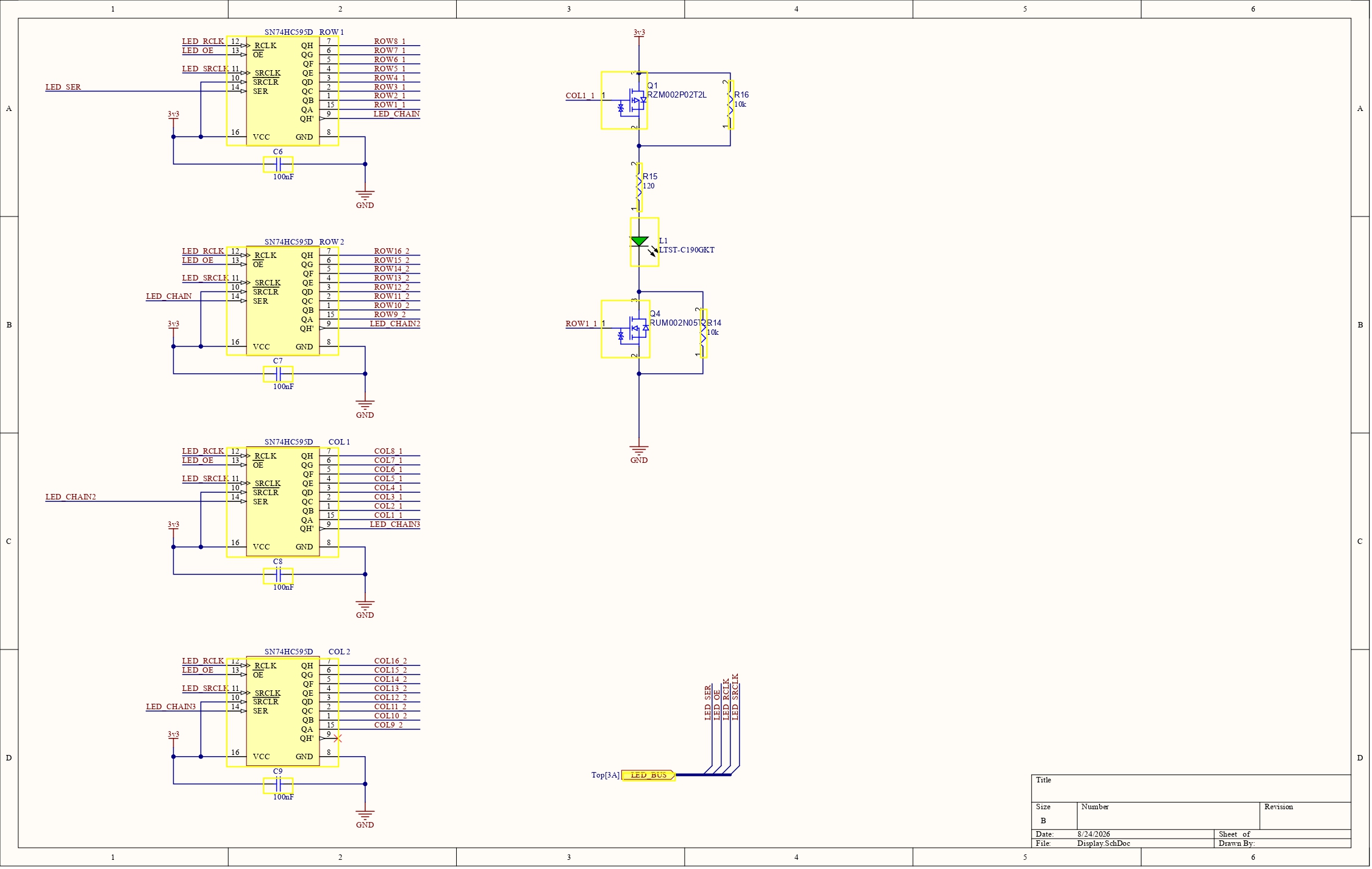Click the GND symbol beneath capacitor C6
The image size is (1372, 869).
[365, 200]
